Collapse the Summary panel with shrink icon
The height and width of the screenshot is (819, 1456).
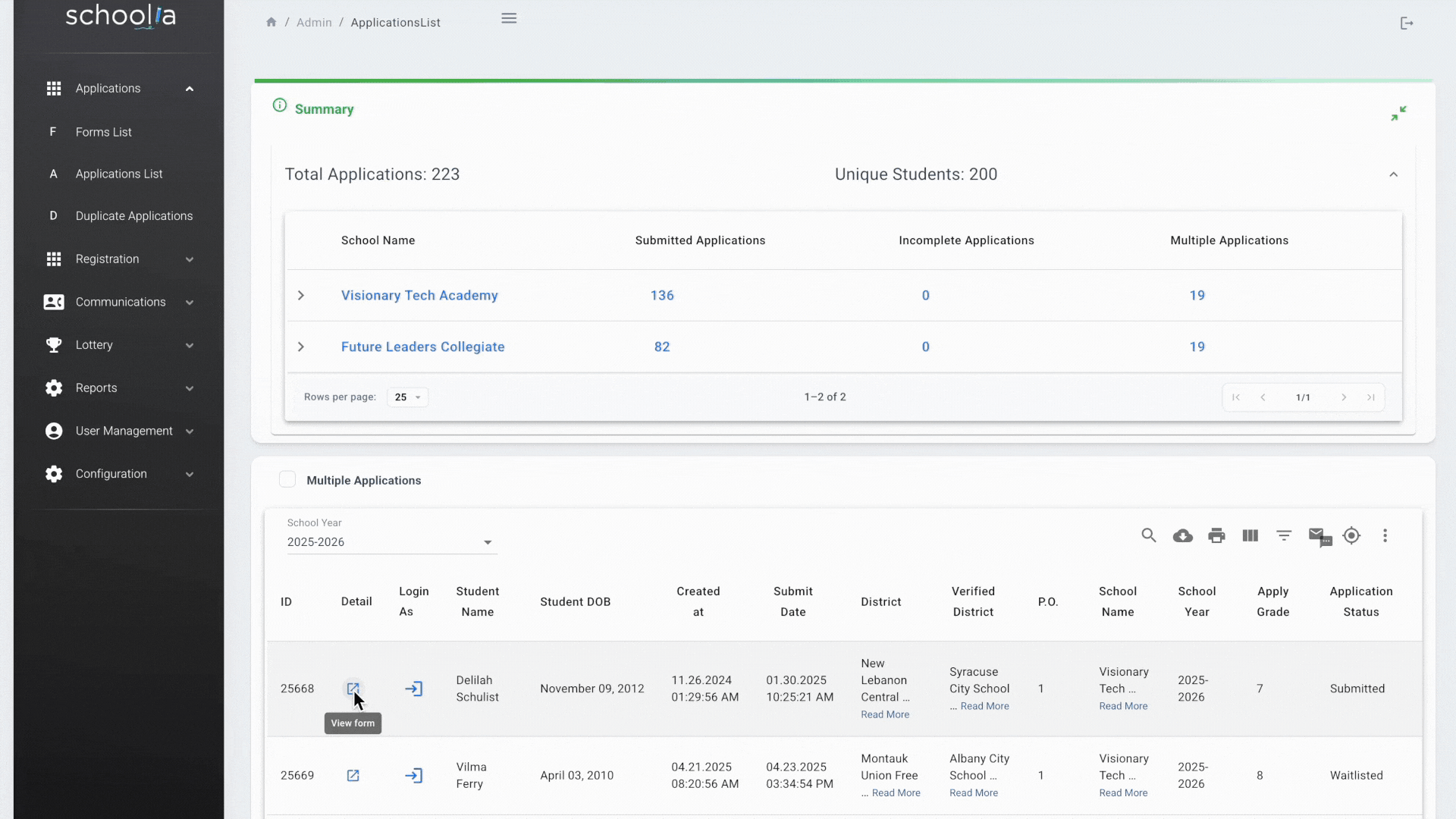pyautogui.click(x=1398, y=114)
